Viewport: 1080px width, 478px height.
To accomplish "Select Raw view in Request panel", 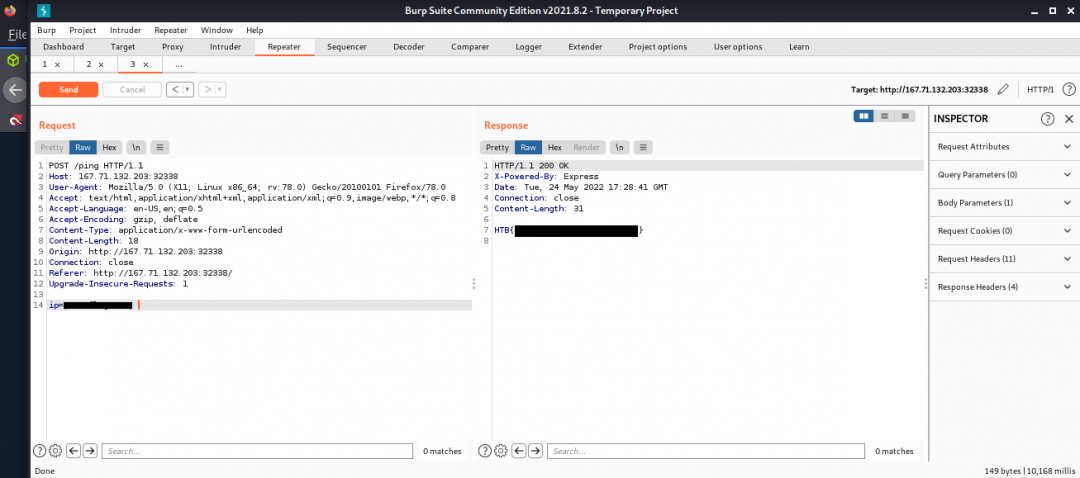I will point(83,147).
